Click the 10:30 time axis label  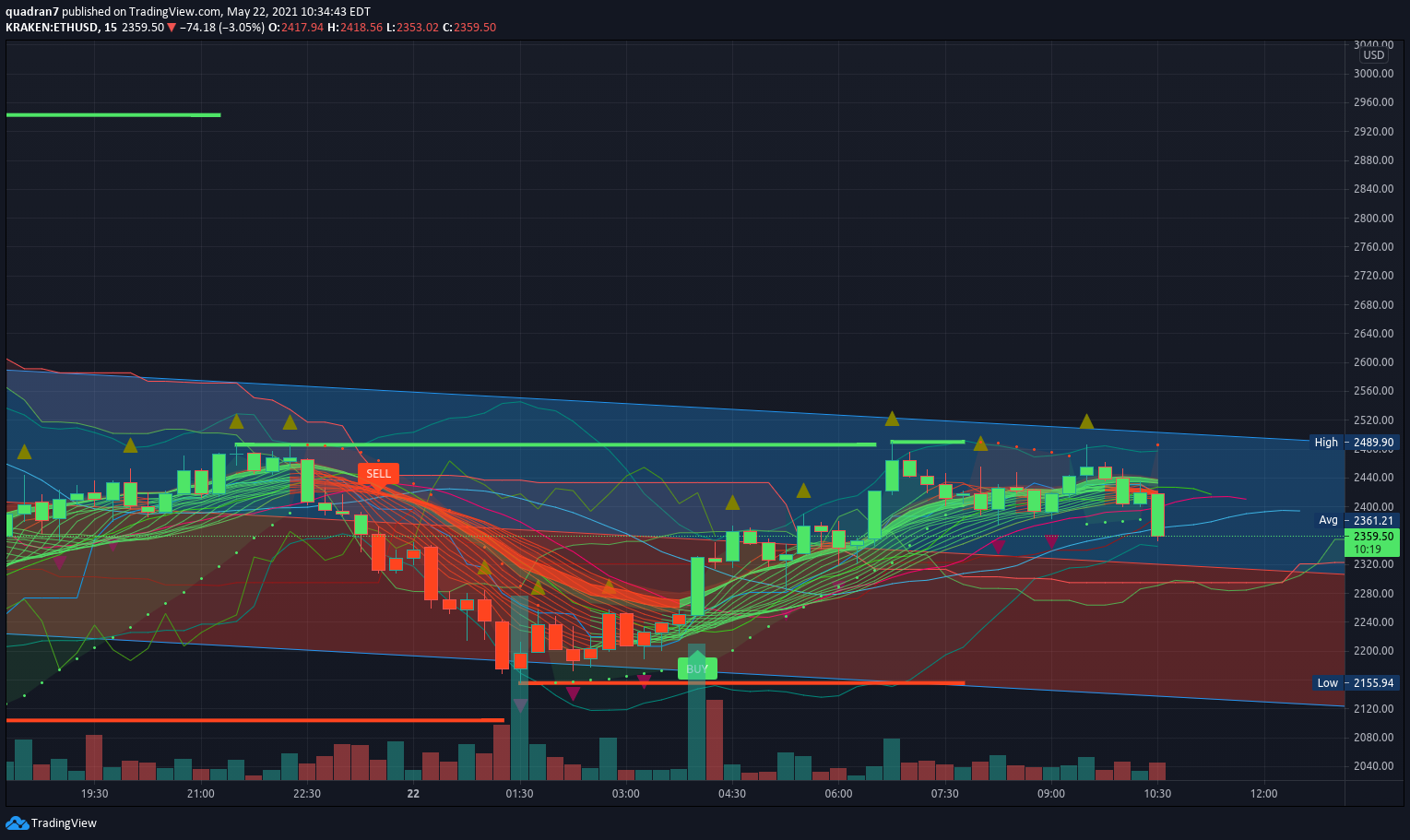pos(1157,794)
